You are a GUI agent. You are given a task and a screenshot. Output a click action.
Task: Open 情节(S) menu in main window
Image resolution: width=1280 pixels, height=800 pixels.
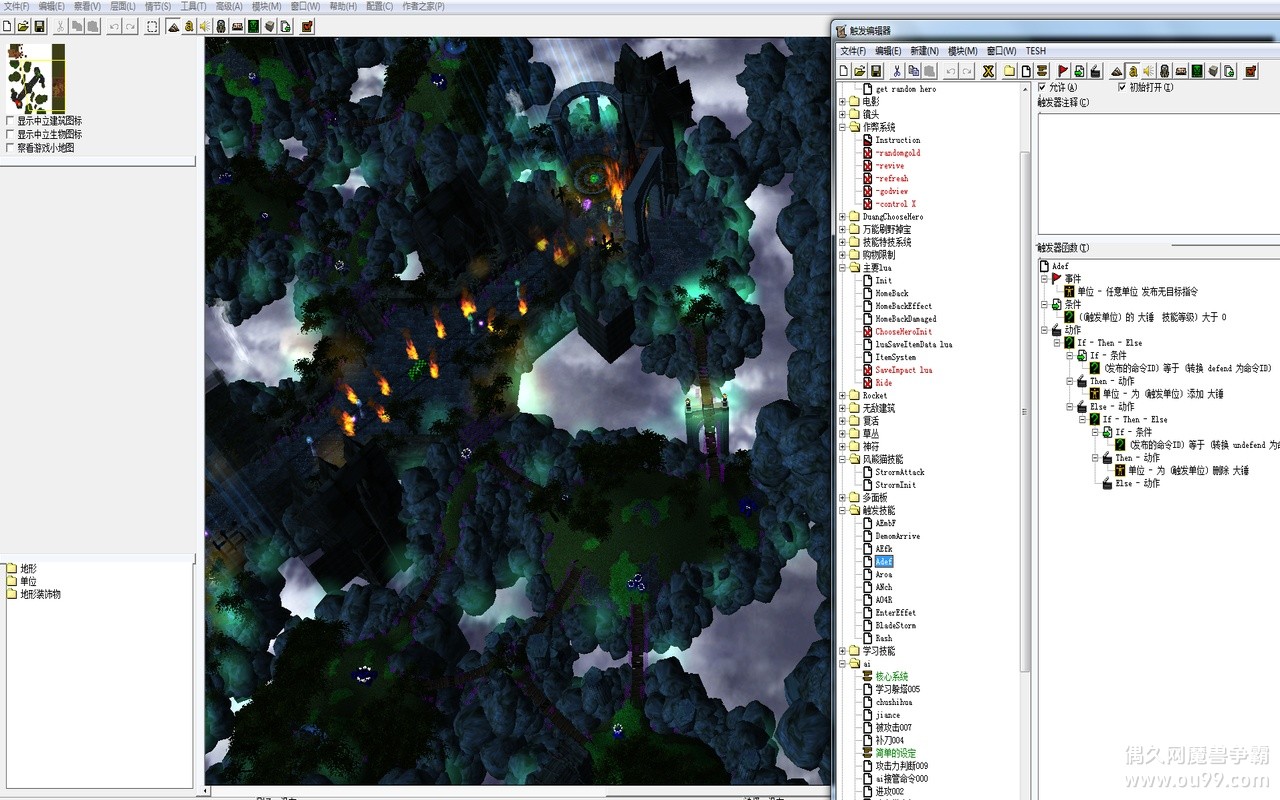click(x=157, y=6)
